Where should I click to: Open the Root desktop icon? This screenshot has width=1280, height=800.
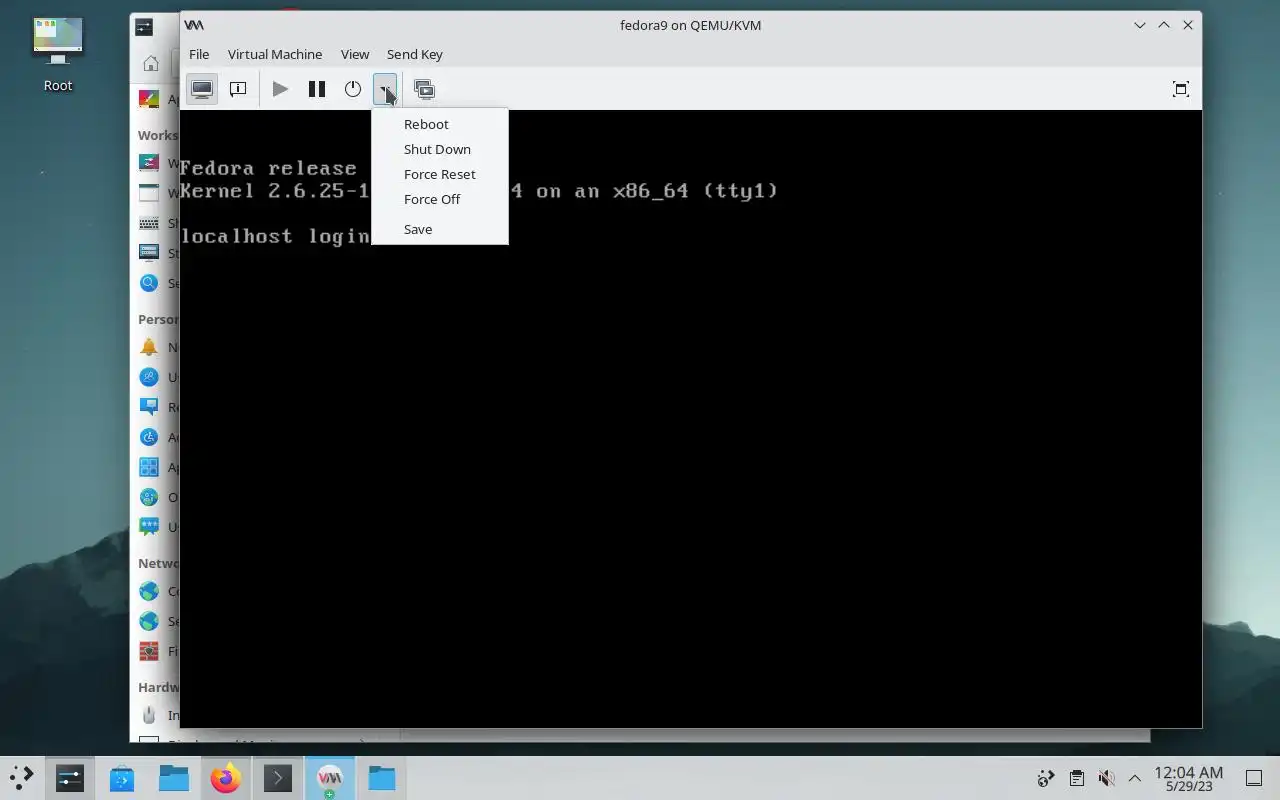[58, 54]
